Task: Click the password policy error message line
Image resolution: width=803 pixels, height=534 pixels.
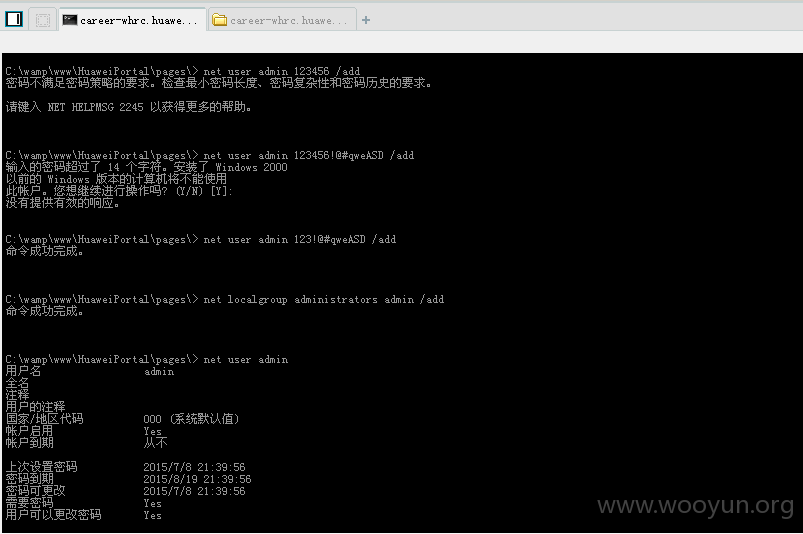Action: pyautogui.click(x=219, y=83)
